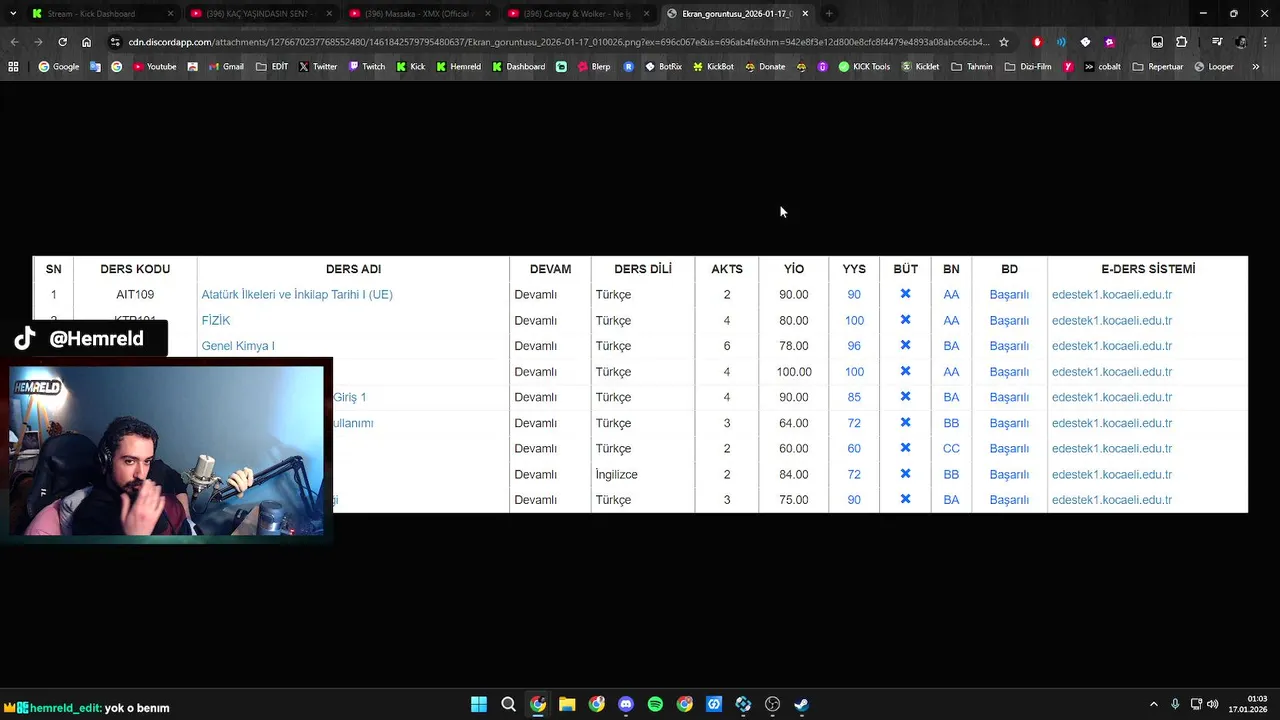Open the Genel Kimya I course link
This screenshot has height=720, width=1280.
point(238,346)
